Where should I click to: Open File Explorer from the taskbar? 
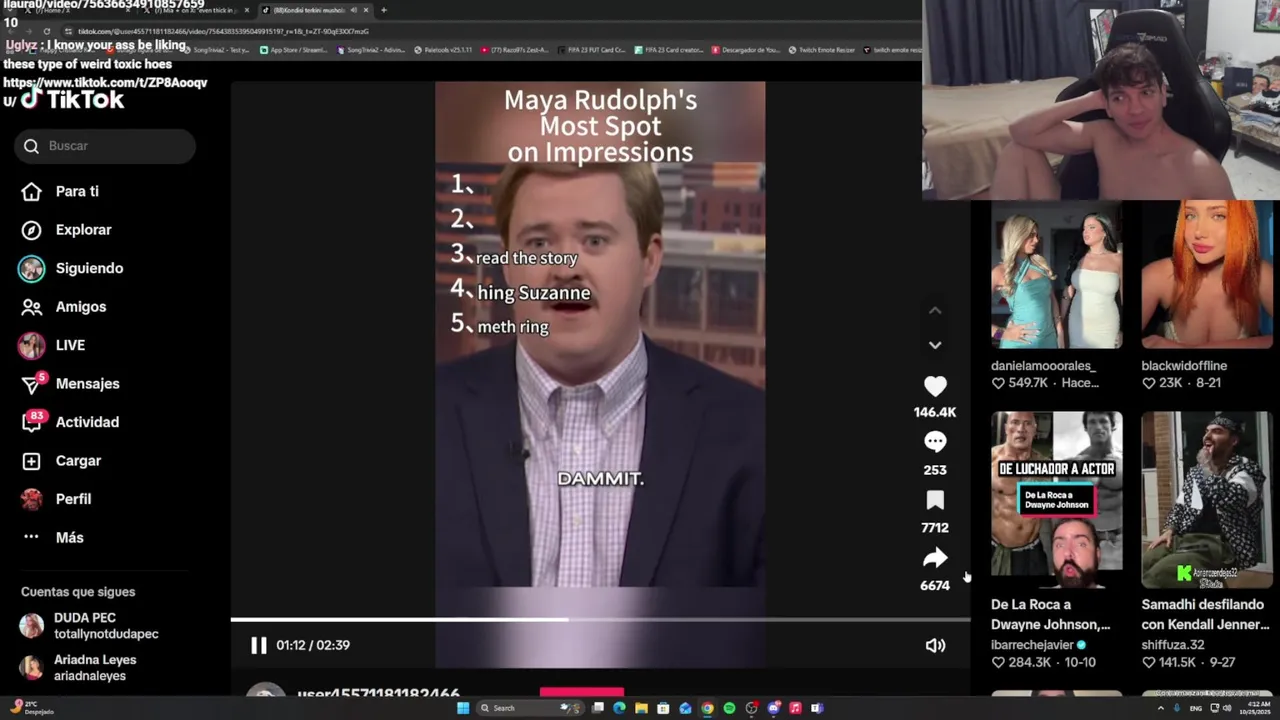pos(641,708)
